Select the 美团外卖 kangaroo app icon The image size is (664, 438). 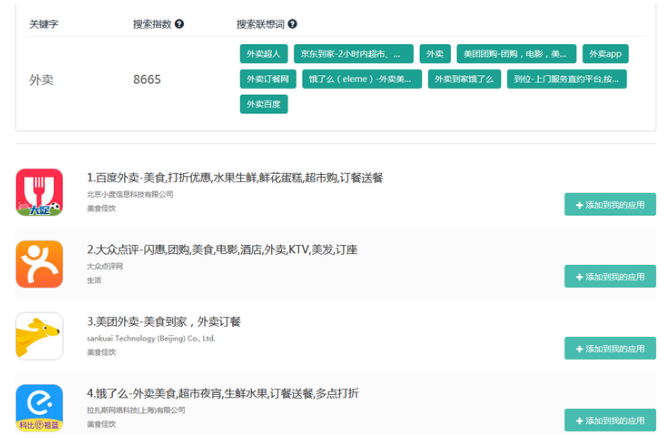pos(39,336)
